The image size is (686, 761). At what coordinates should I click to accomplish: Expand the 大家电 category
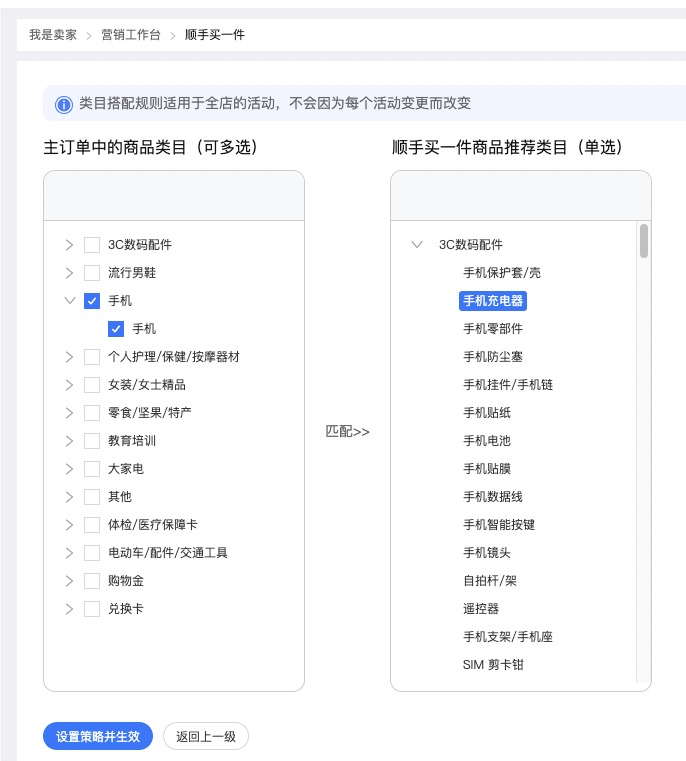69,469
